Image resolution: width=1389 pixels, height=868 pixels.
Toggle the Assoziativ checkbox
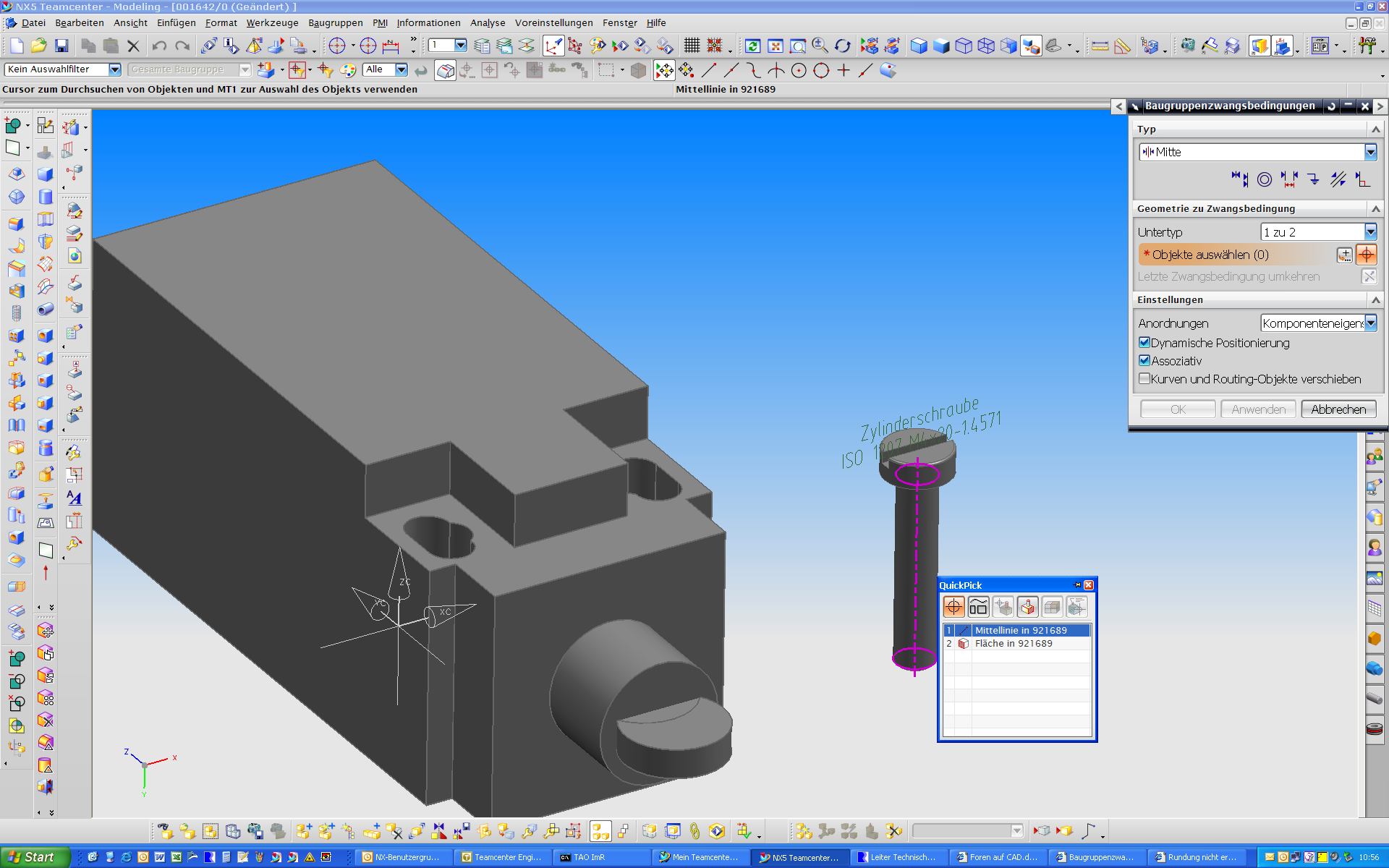coord(1144,360)
